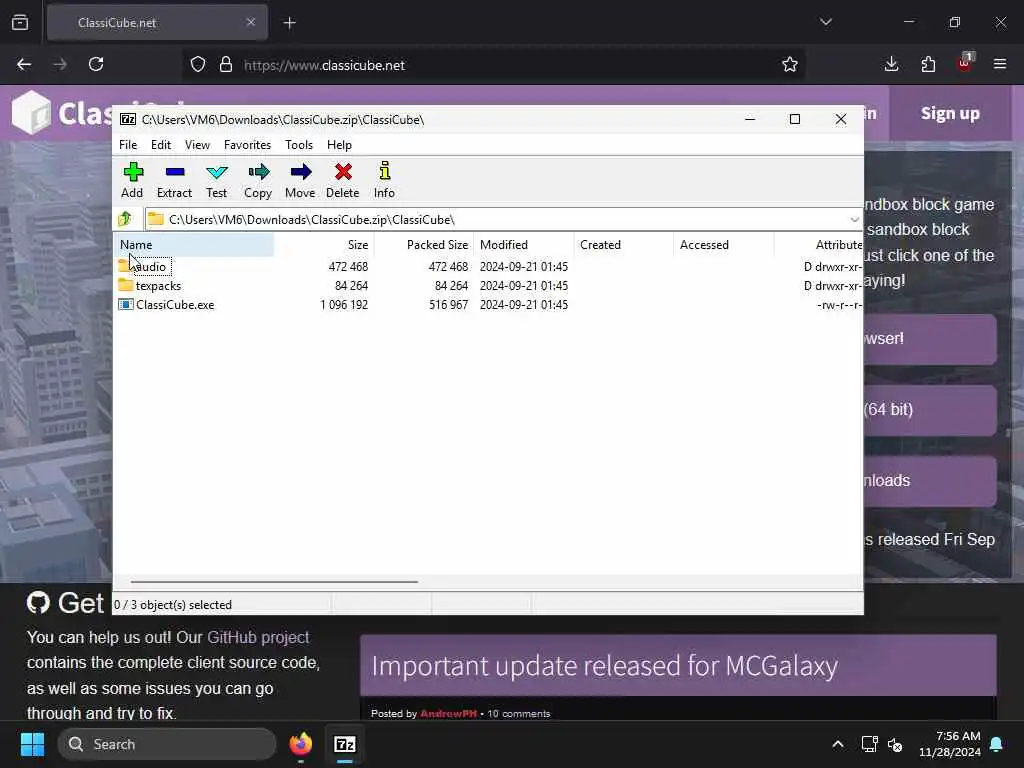1024x768 pixels.
Task: Click the Extract toolbar icon
Action: tap(174, 180)
